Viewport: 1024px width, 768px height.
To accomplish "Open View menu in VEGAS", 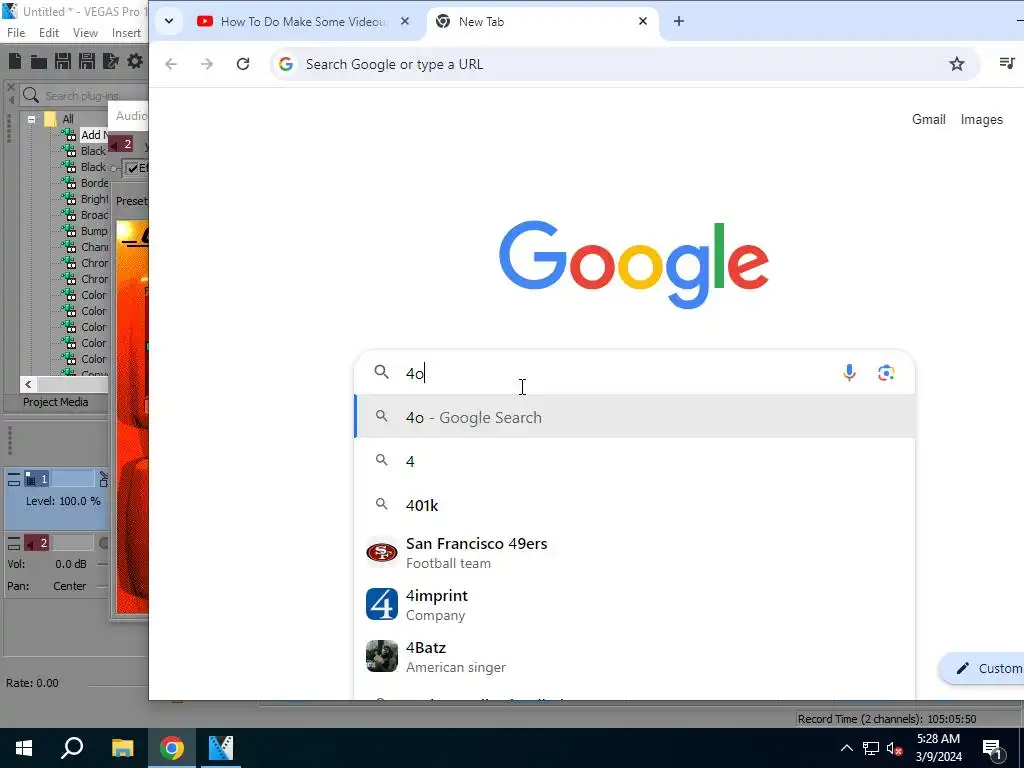I will pyautogui.click(x=85, y=33).
